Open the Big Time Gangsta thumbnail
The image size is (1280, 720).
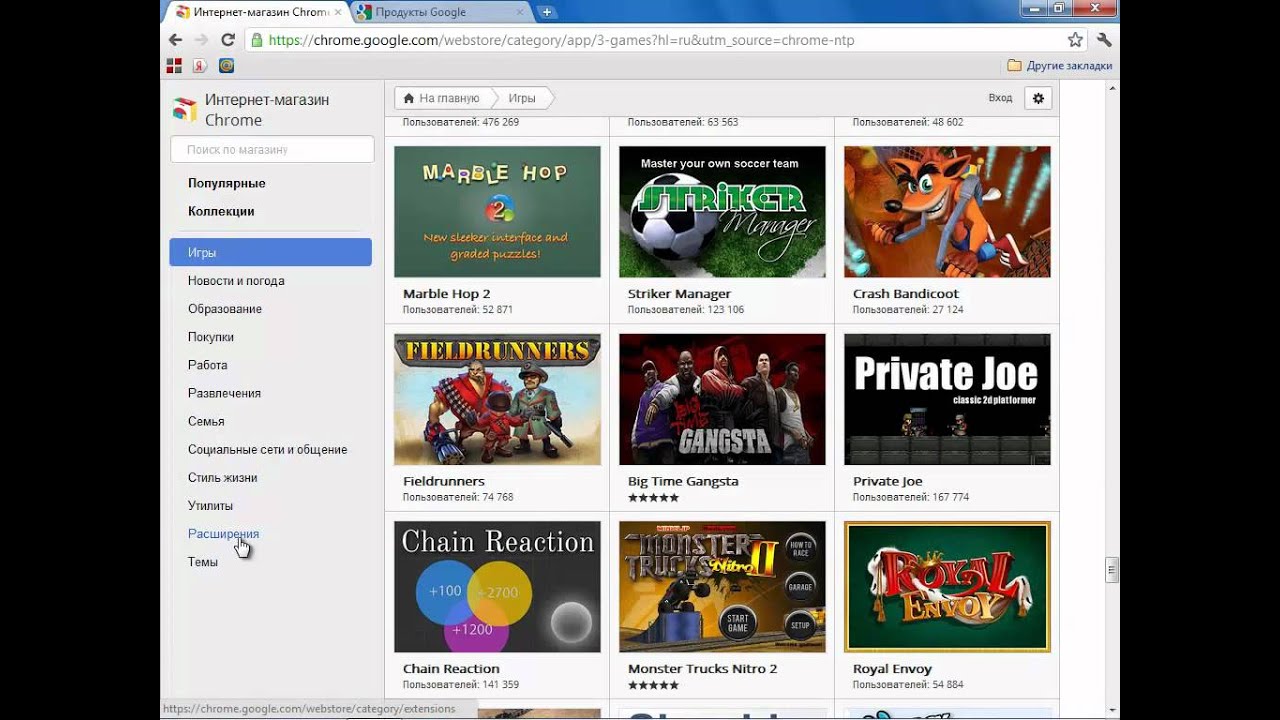(722, 399)
